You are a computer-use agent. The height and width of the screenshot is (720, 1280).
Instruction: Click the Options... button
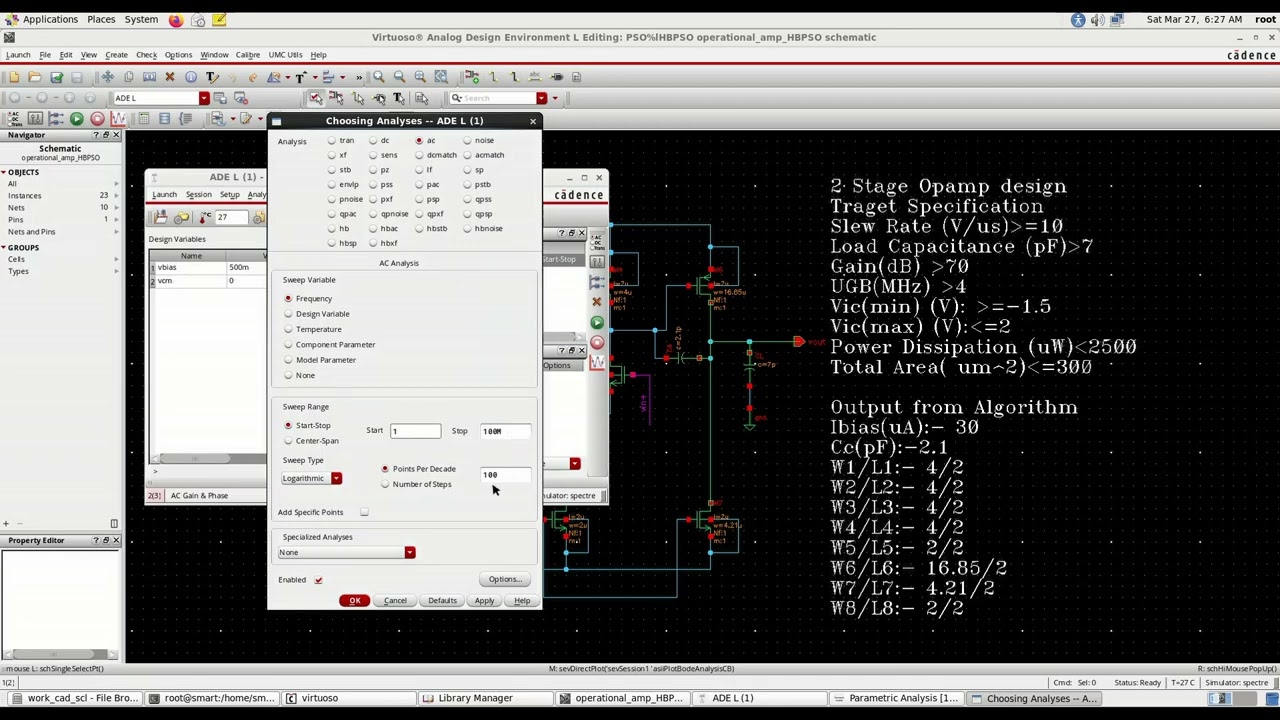click(505, 580)
